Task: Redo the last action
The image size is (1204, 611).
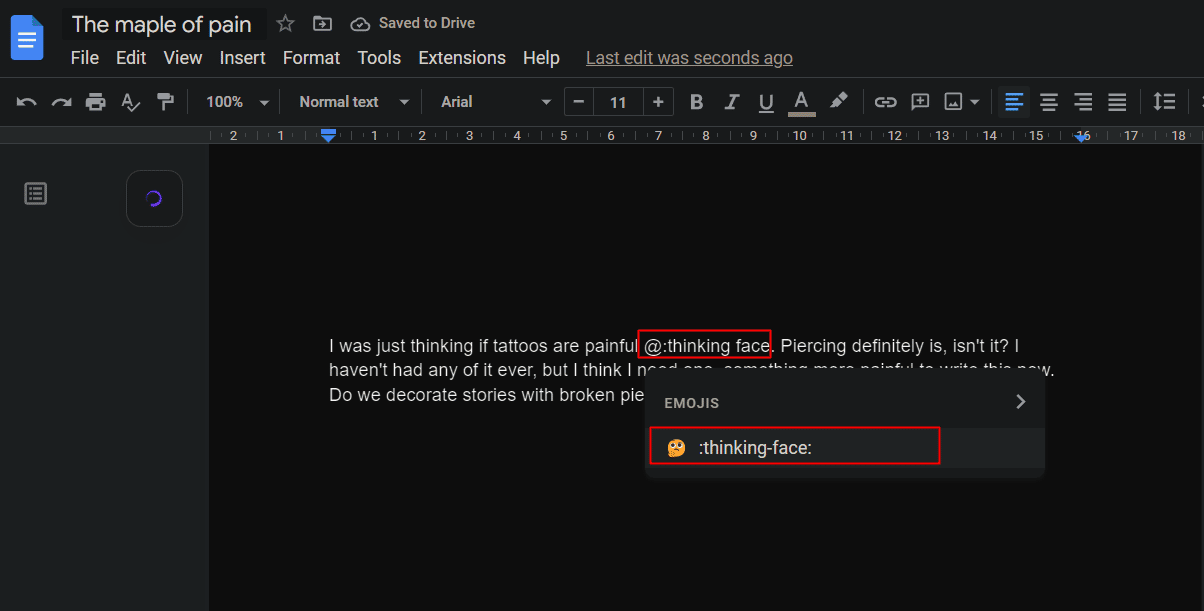Action: click(61, 102)
